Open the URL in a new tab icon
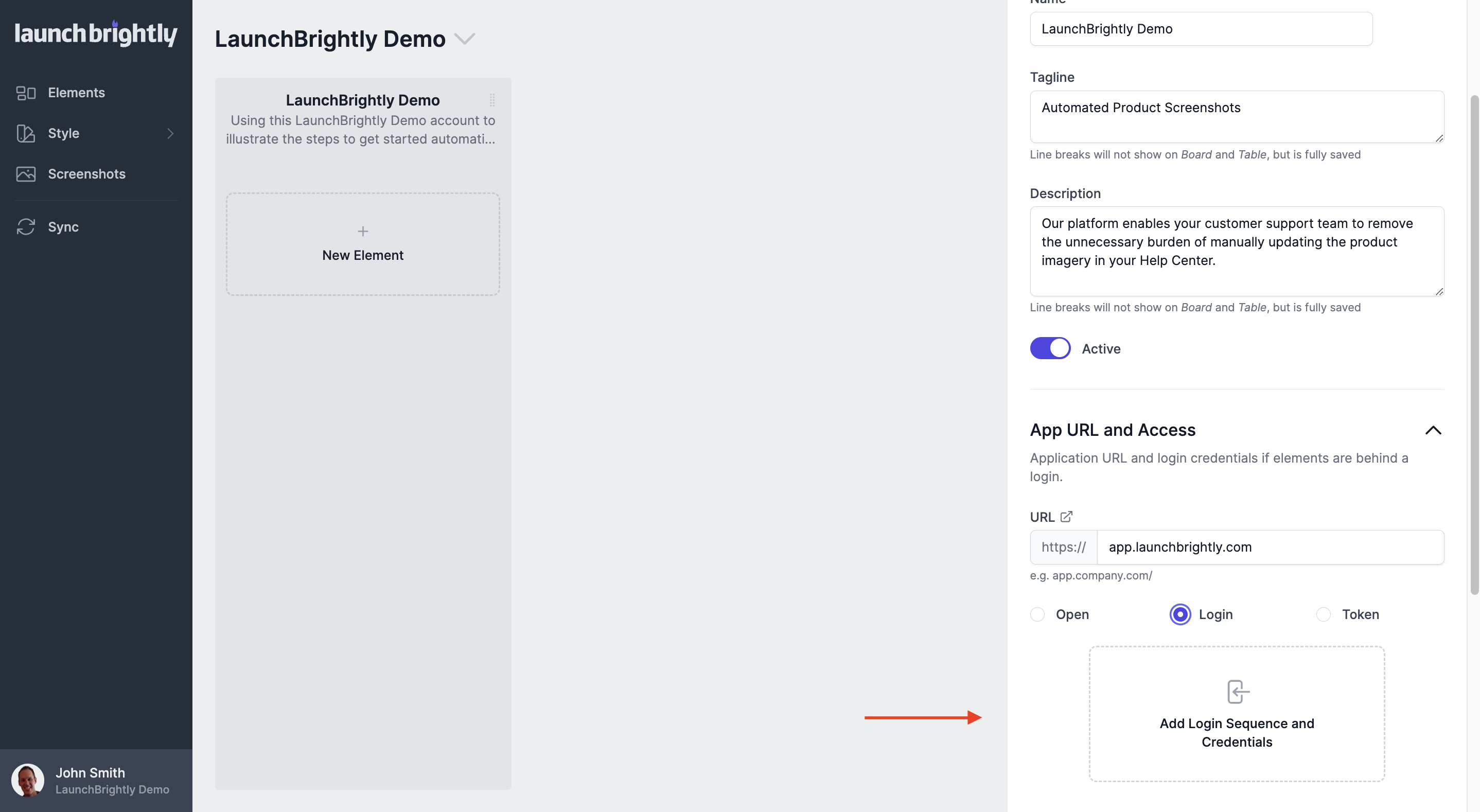 pyautogui.click(x=1067, y=516)
